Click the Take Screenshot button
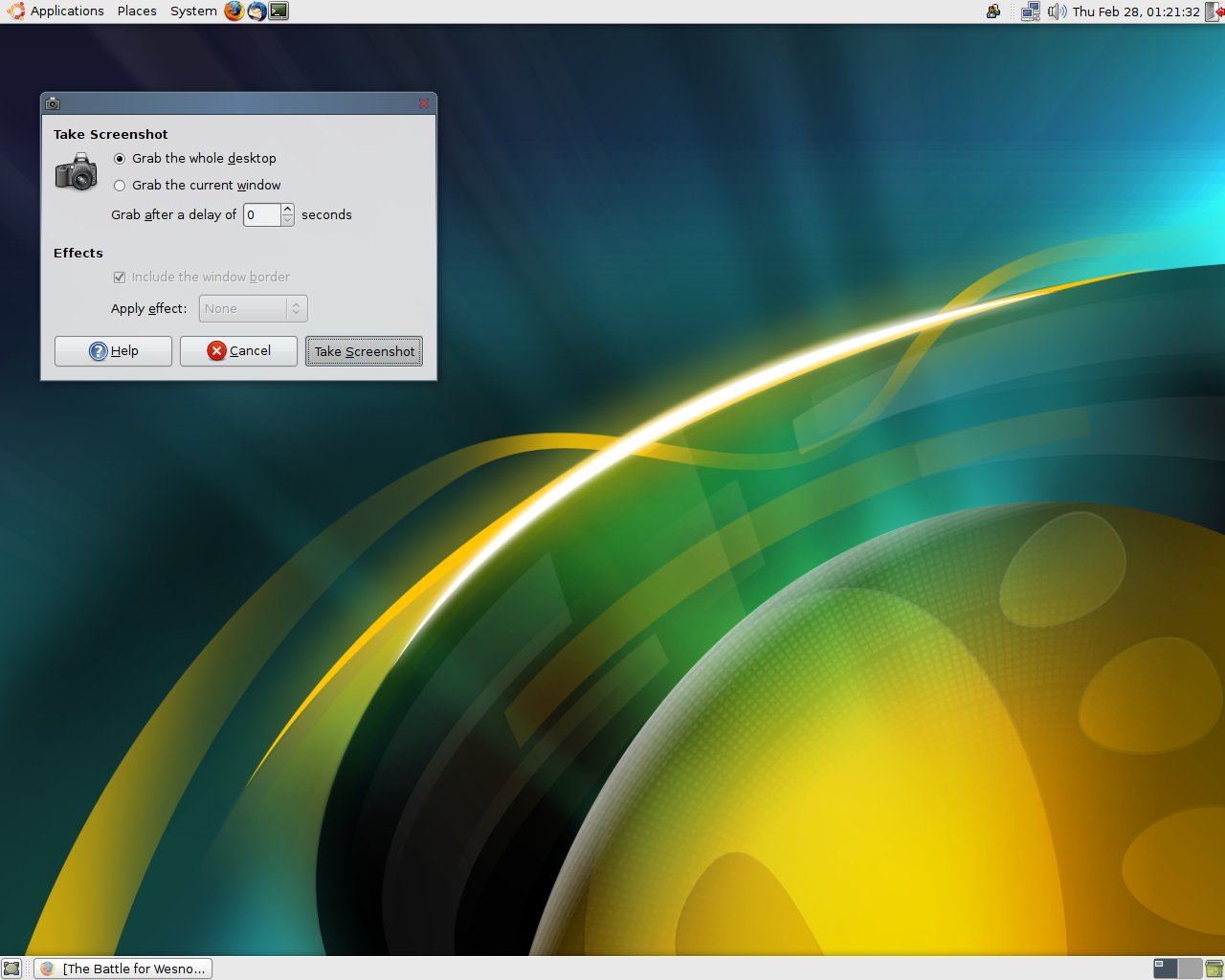1225x980 pixels. 364,351
